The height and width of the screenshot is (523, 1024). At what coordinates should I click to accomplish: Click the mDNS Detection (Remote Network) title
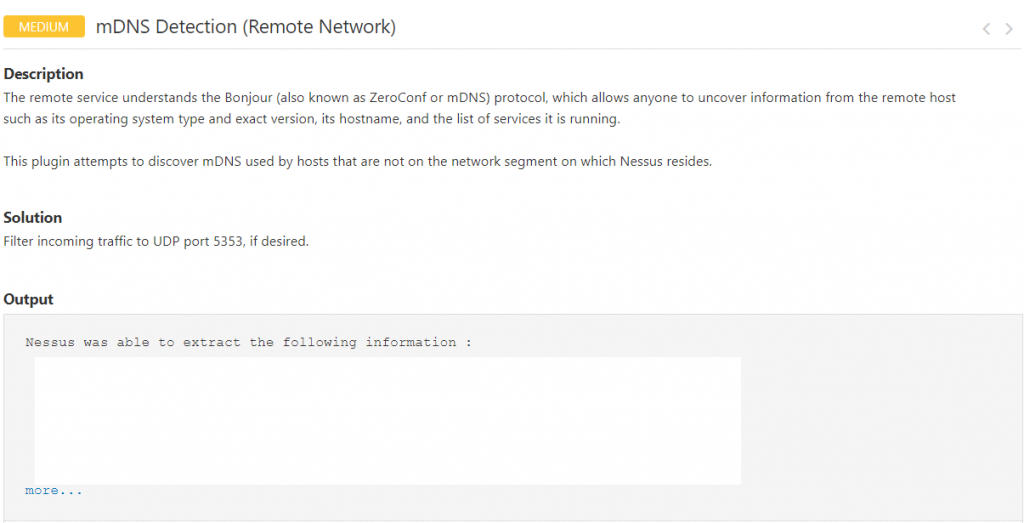coord(246,27)
